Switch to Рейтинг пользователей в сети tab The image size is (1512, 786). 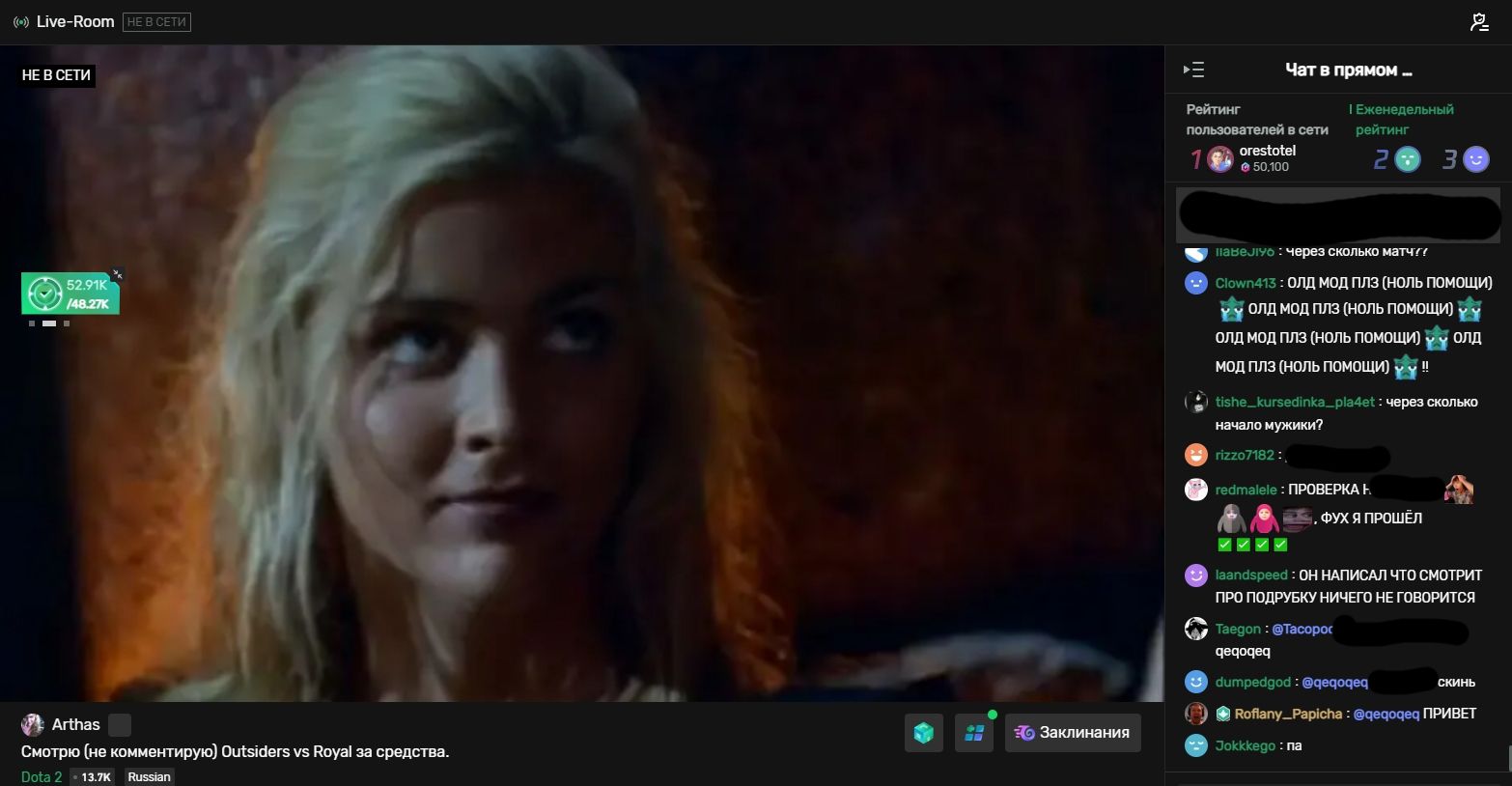1257,119
